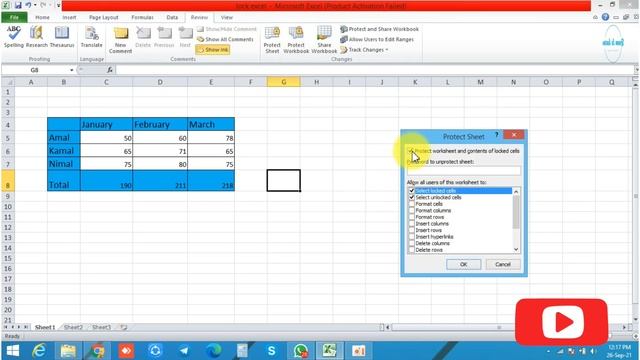The width and height of the screenshot is (640, 360).
Task: Click Protect and Share Workbook
Action: click(380, 29)
